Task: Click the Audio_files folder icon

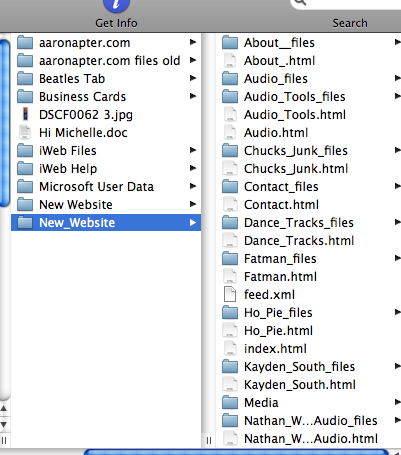Action: 230,79
